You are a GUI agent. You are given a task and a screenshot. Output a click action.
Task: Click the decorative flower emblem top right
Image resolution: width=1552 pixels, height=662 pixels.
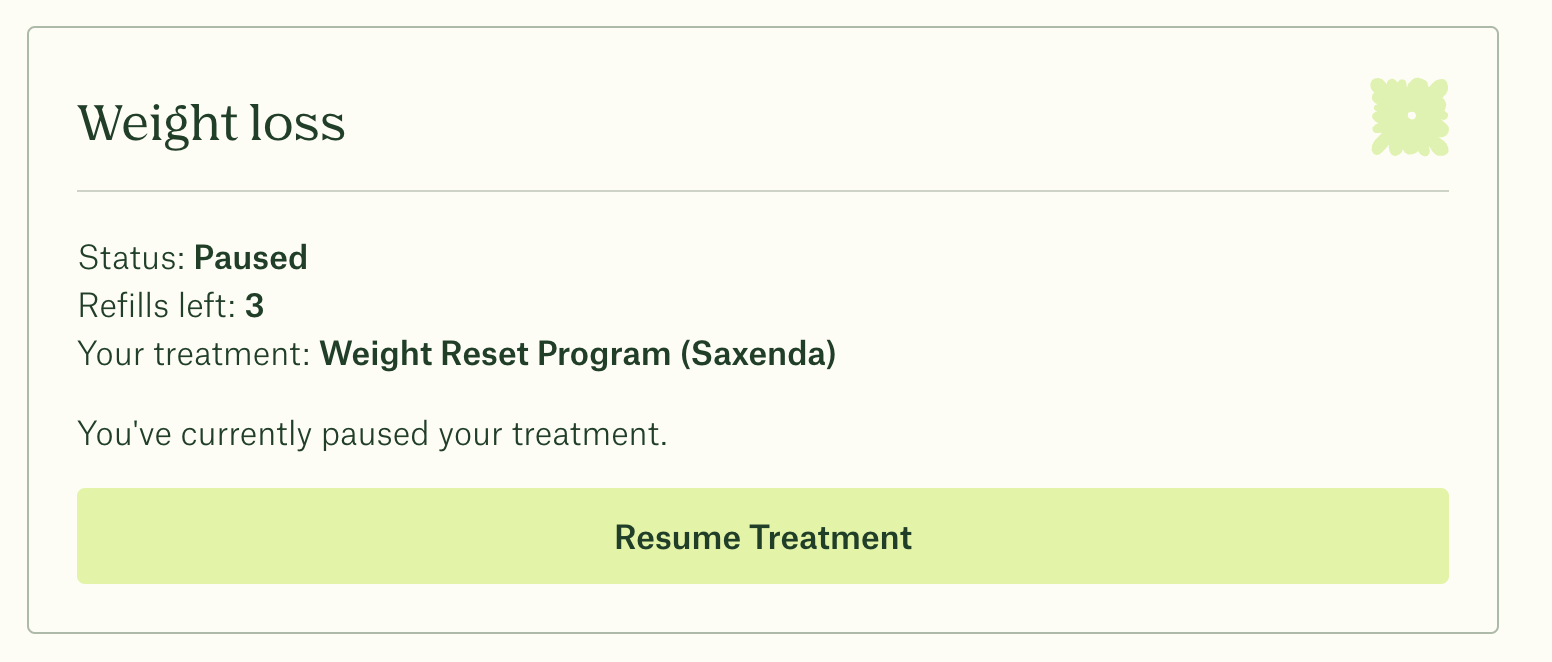click(1409, 117)
